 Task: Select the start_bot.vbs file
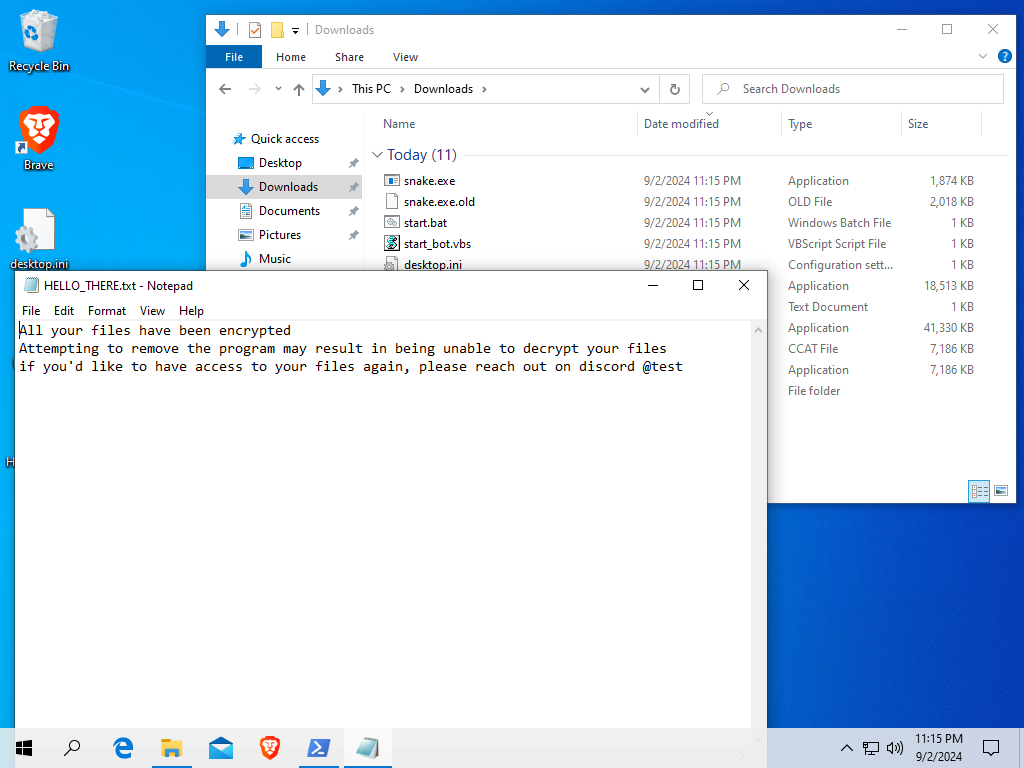(x=436, y=244)
